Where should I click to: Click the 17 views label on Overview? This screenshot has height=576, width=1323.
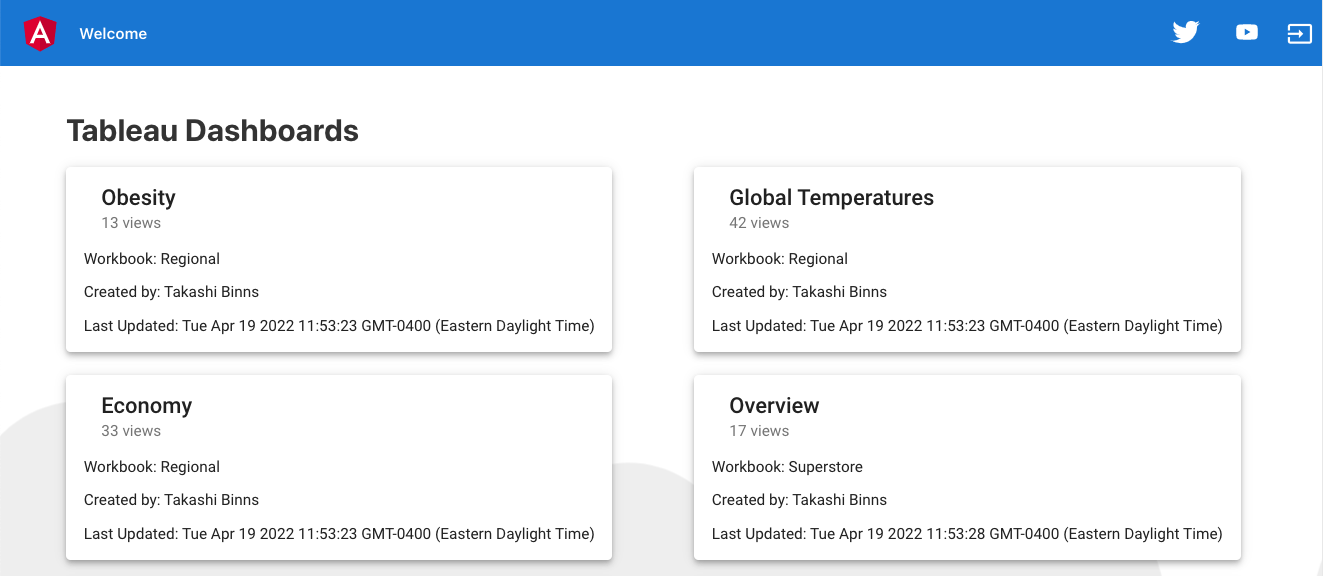click(x=759, y=431)
